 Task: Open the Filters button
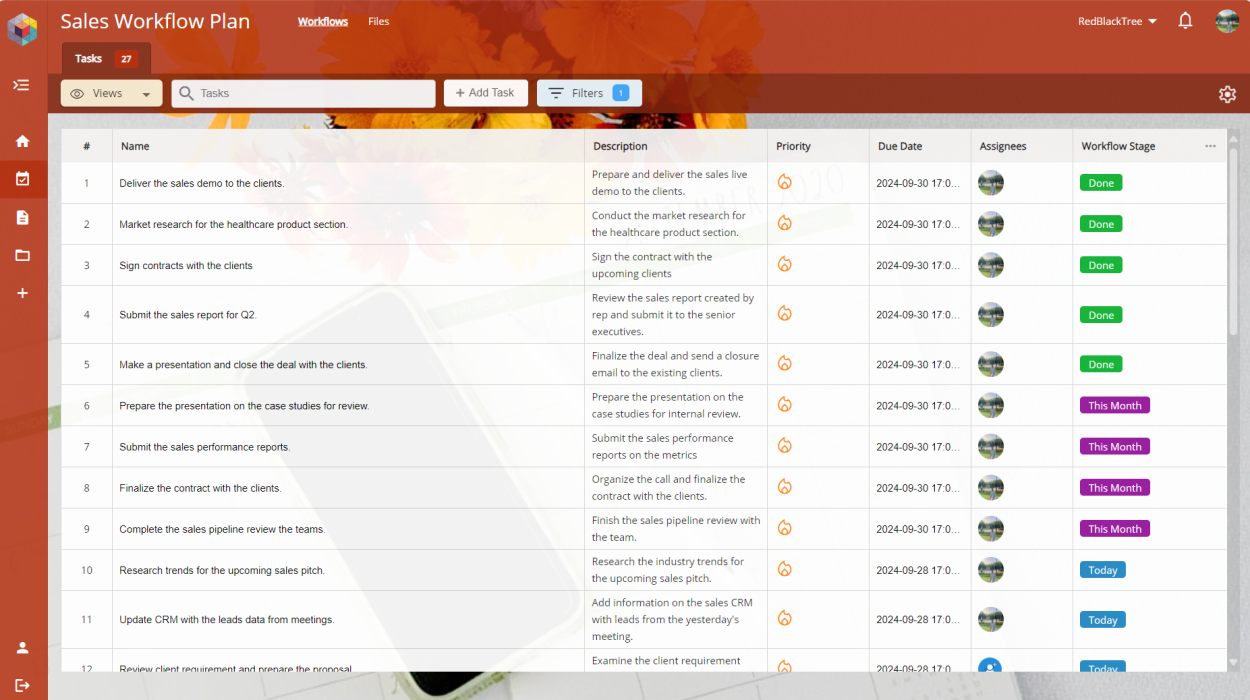(x=588, y=93)
